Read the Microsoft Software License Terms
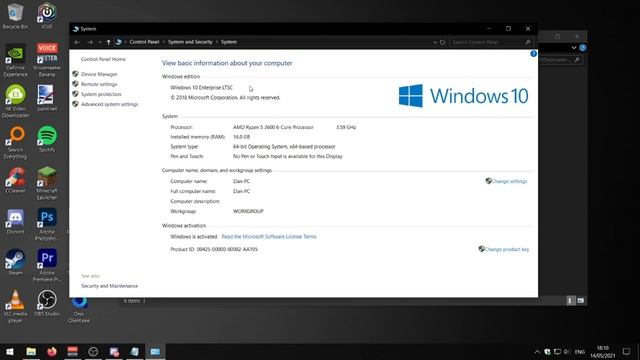 (x=269, y=237)
